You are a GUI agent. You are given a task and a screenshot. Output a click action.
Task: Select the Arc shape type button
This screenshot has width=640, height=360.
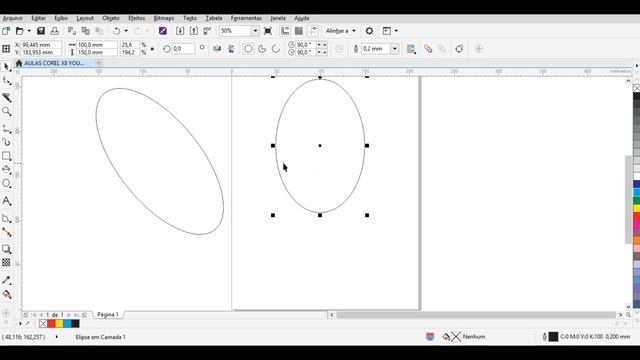[x=276, y=49]
